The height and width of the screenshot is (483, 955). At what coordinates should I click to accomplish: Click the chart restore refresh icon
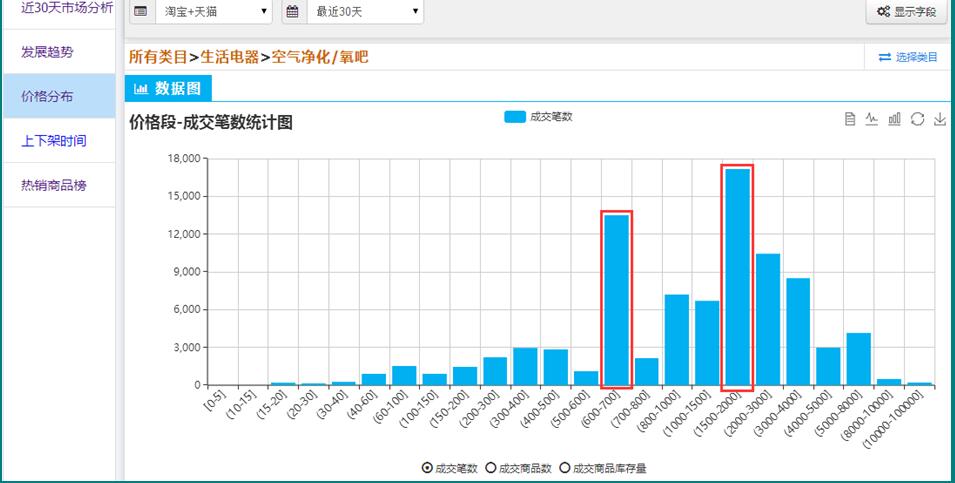click(x=917, y=120)
